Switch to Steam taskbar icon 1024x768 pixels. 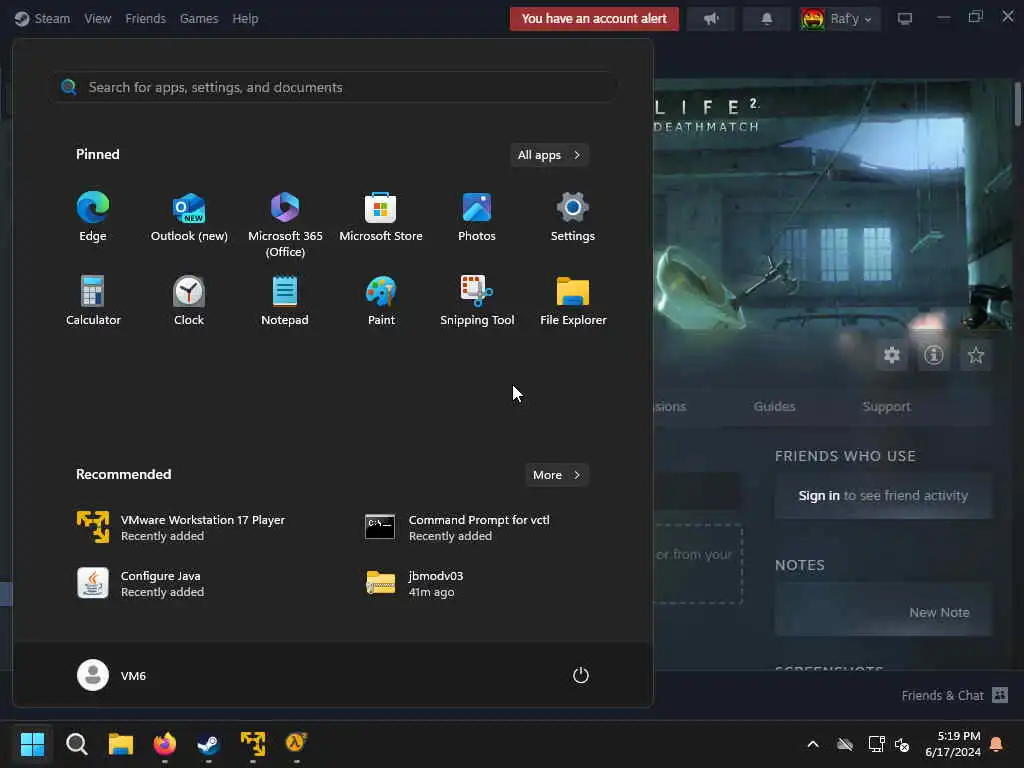click(208, 743)
